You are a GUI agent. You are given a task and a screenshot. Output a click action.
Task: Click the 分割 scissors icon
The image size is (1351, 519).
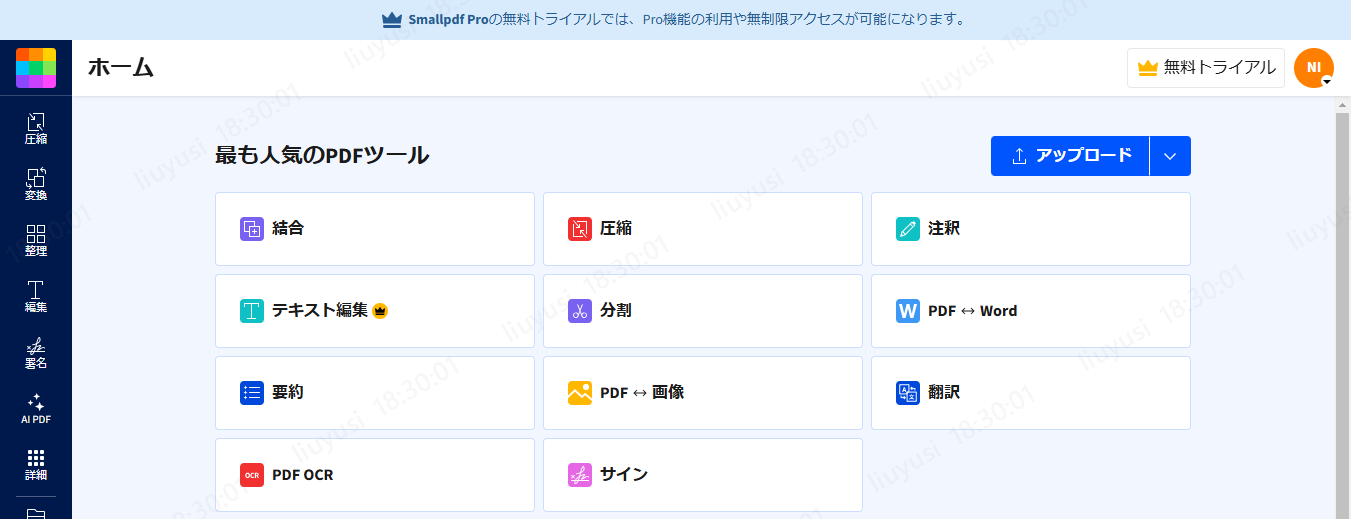[x=580, y=311]
